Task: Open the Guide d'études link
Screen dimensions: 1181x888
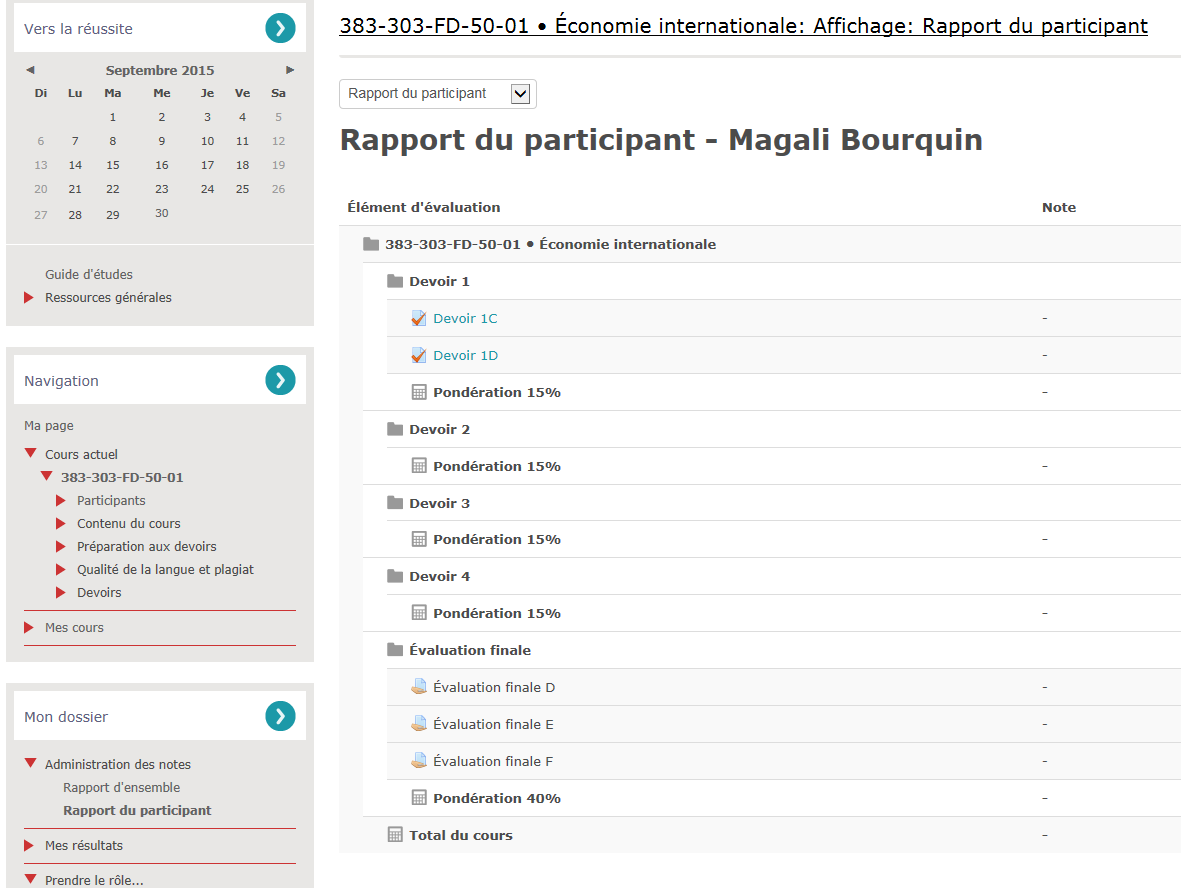Action: [88, 274]
